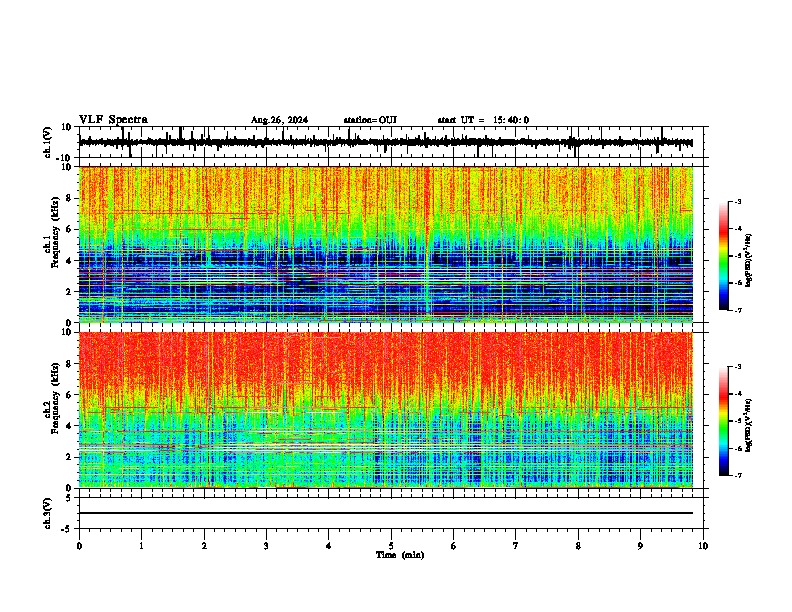The width and height of the screenshot is (792, 612).
Task: Click the time axis tick label '5'
Action: [x=391, y=546]
